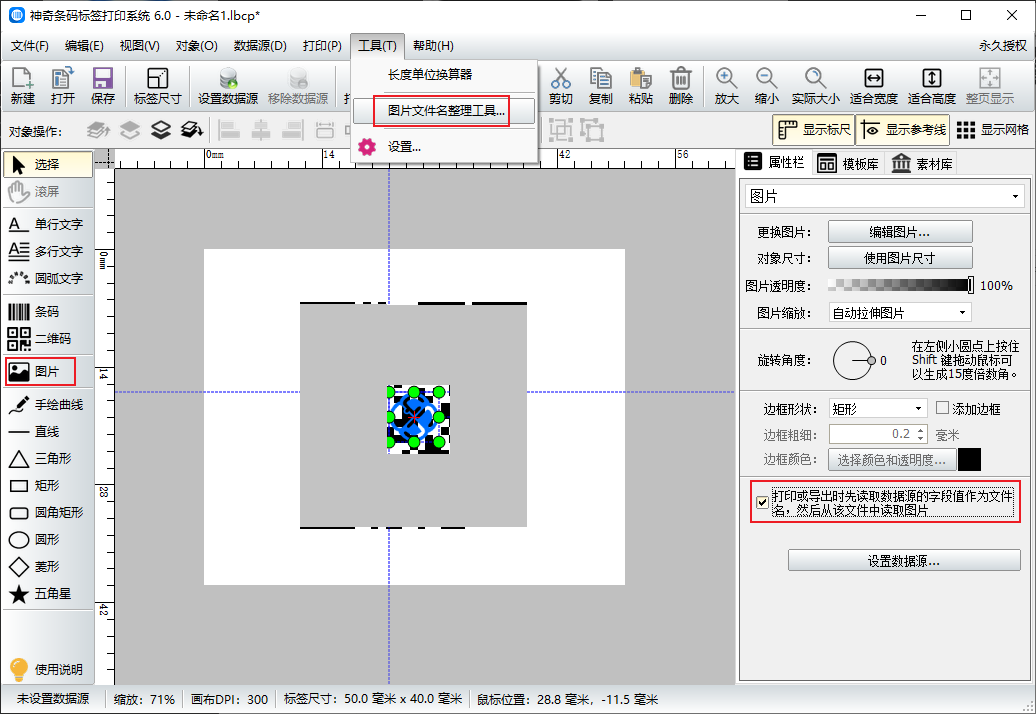Click the 复制 copy icon
Image resolution: width=1036 pixels, height=714 pixels.
pyautogui.click(x=601, y=86)
